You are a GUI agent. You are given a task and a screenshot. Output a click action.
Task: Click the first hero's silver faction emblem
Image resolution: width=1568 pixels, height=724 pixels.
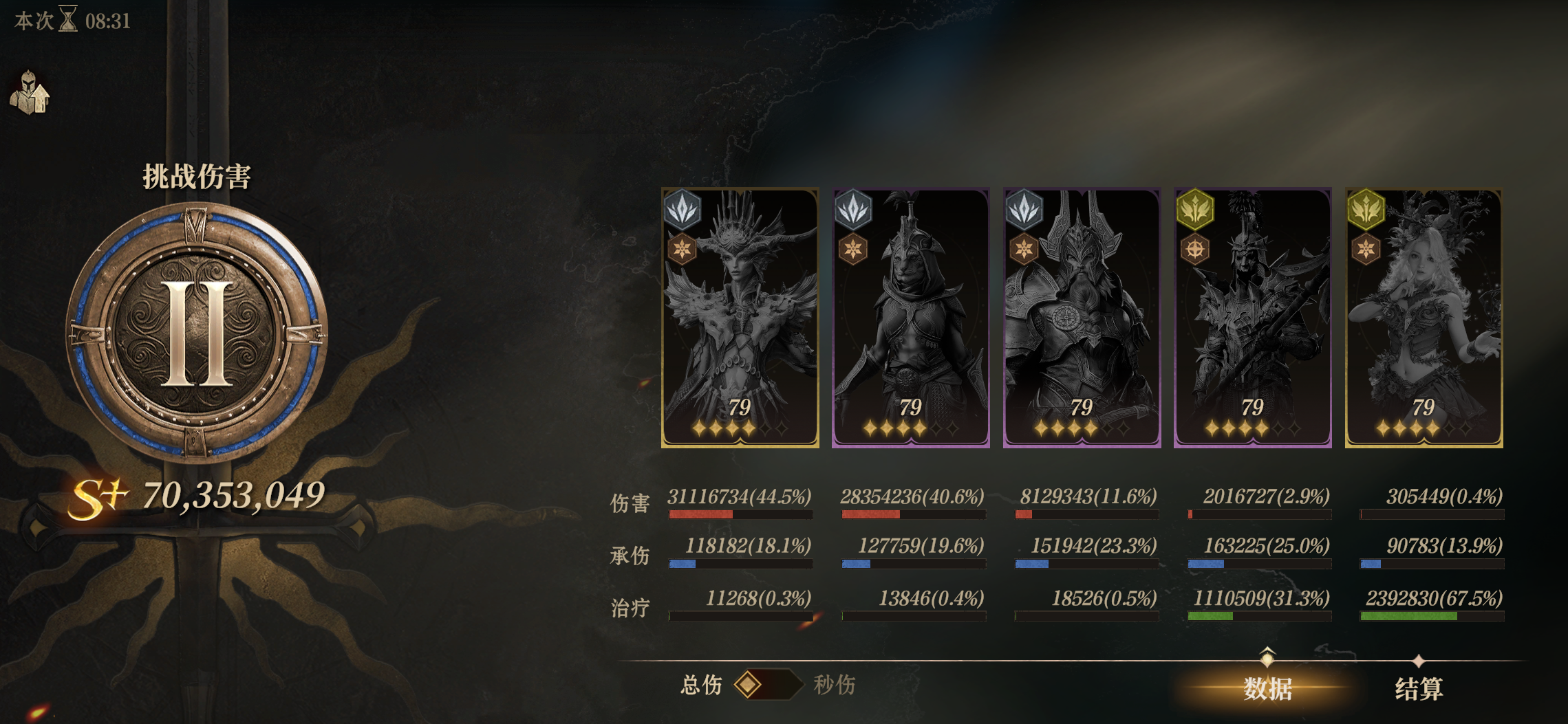coord(682,209)
